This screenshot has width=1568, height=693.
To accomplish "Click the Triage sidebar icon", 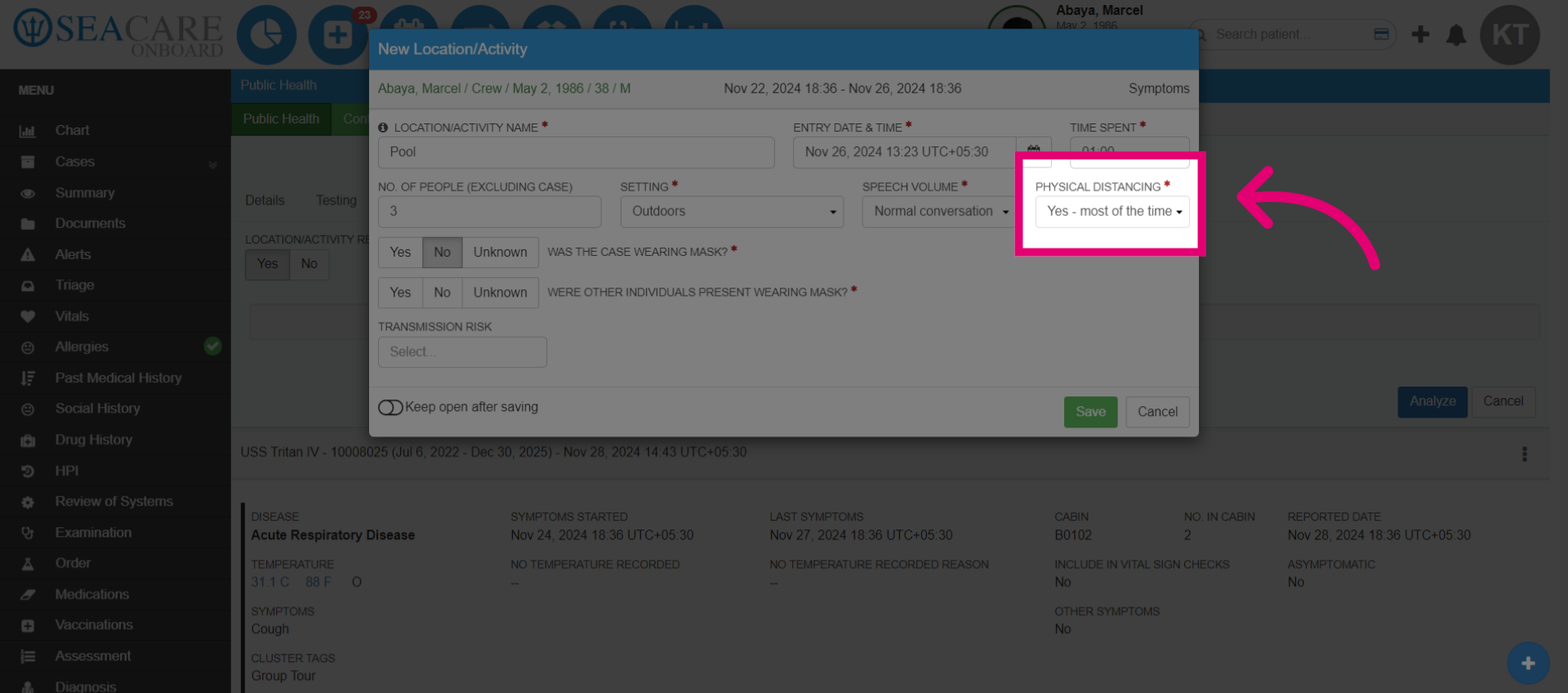I will pos(28,286).
